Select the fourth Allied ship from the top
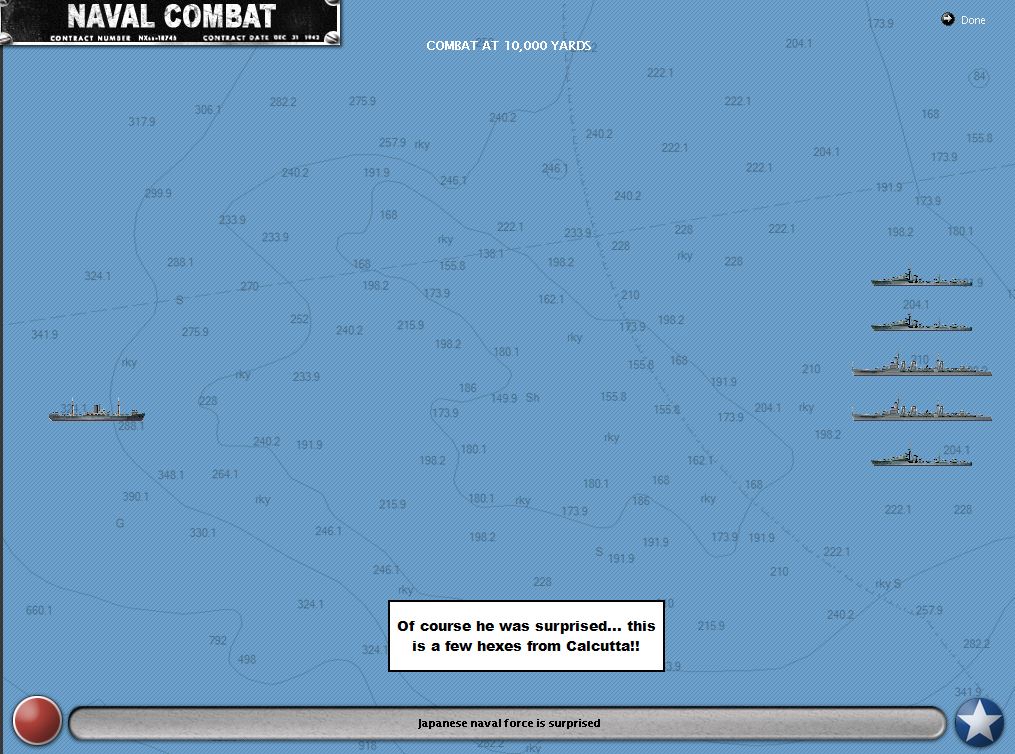This screenshot has width=1015, height=754. coord(922,411)
